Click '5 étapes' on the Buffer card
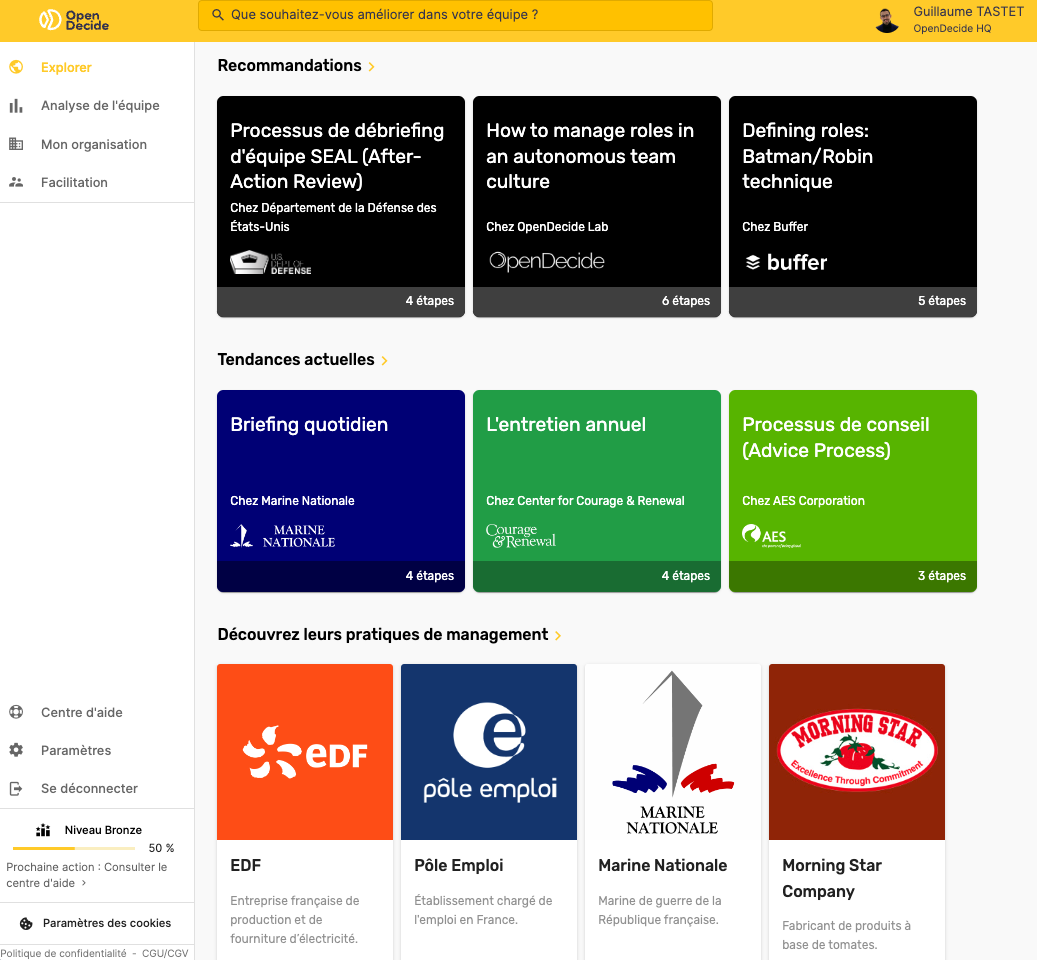 (941, 301)
